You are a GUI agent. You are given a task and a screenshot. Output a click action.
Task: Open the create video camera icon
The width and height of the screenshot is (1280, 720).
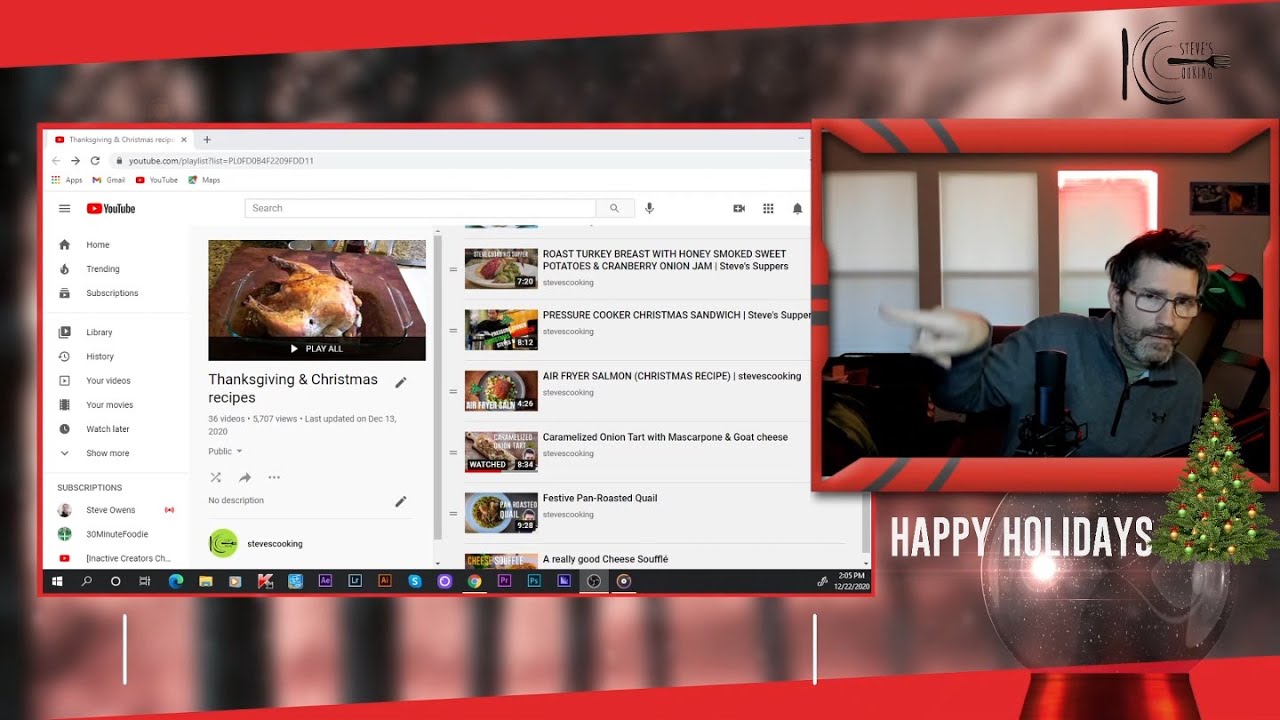tap(739, 208)
